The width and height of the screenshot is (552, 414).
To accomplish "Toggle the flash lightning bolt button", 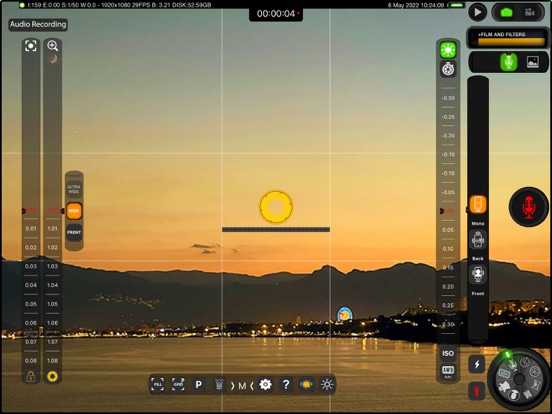I will pos(477,364).
